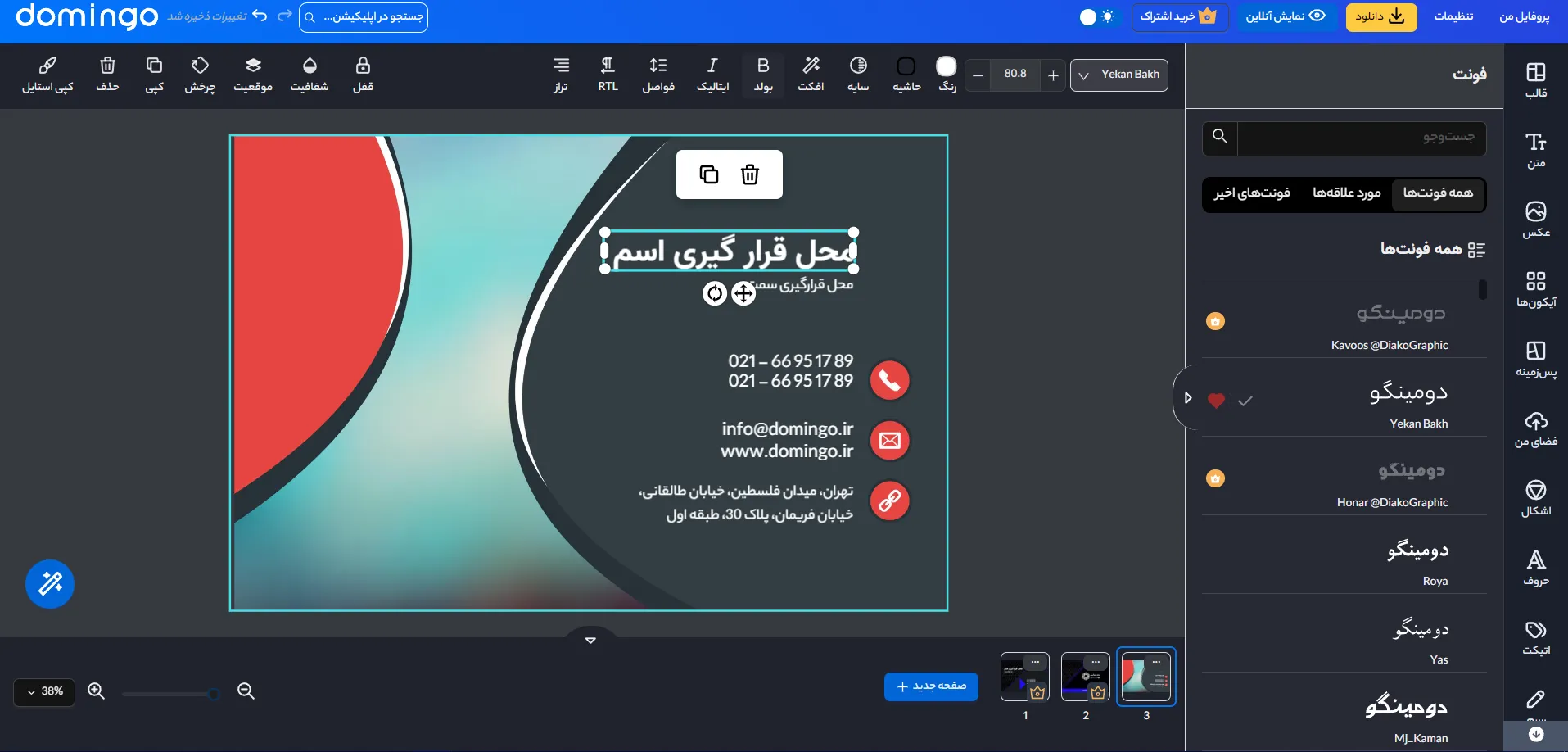Screen dimensions: 1568x752
Task: Click the zoom in magnifier
Action: (97, 691)
